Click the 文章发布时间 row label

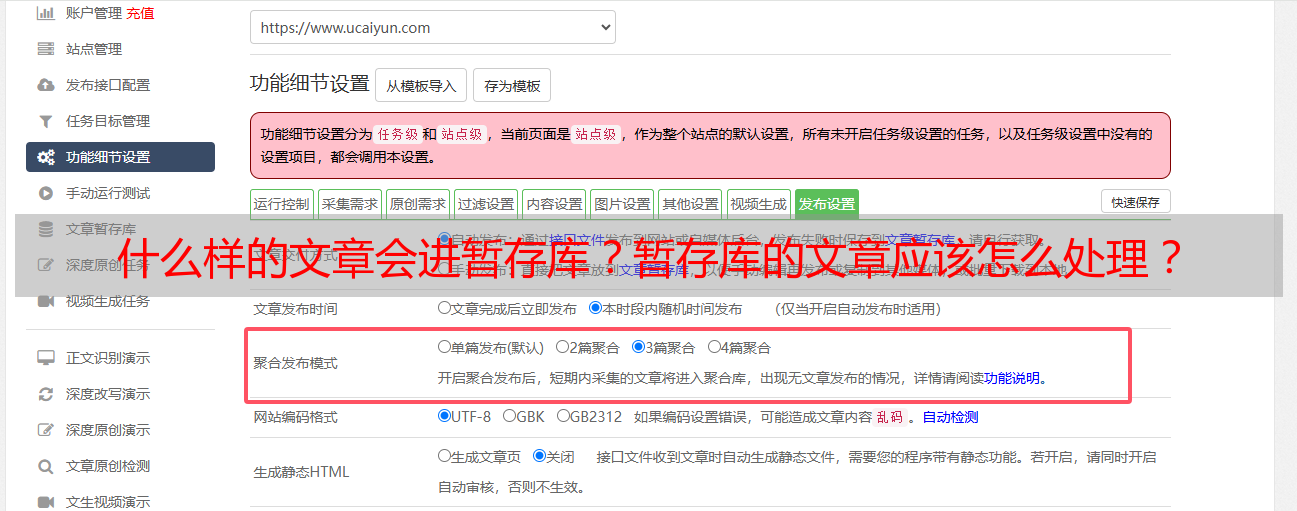(296, 309)
